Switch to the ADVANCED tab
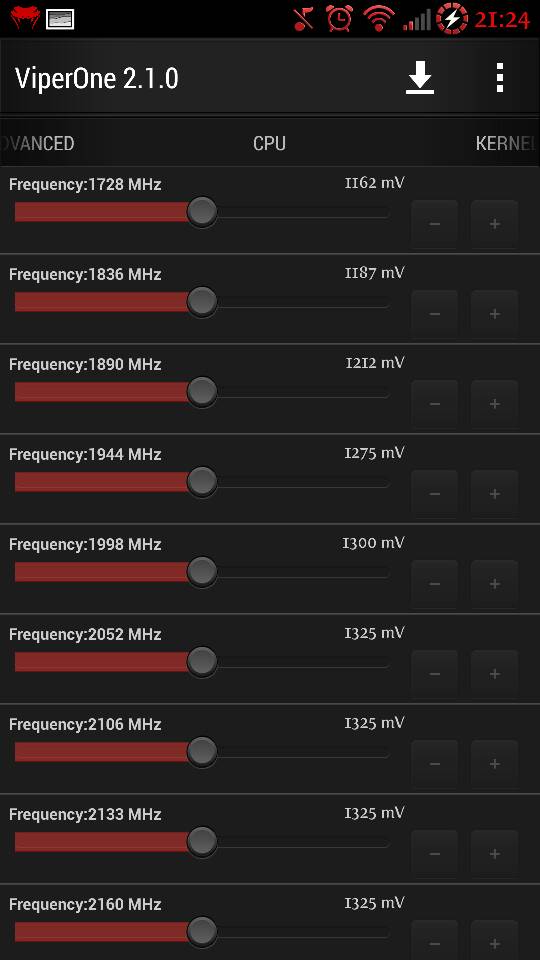Image resolution: width=540 pixels, height=960 pixels. [x=37, y=143]
